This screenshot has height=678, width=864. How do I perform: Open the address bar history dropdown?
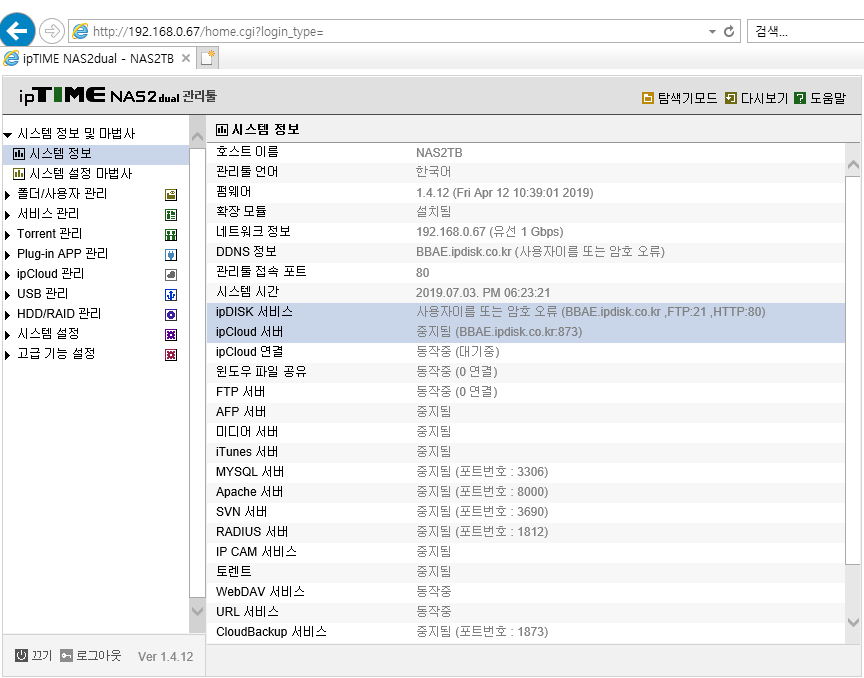click(712, 32)
